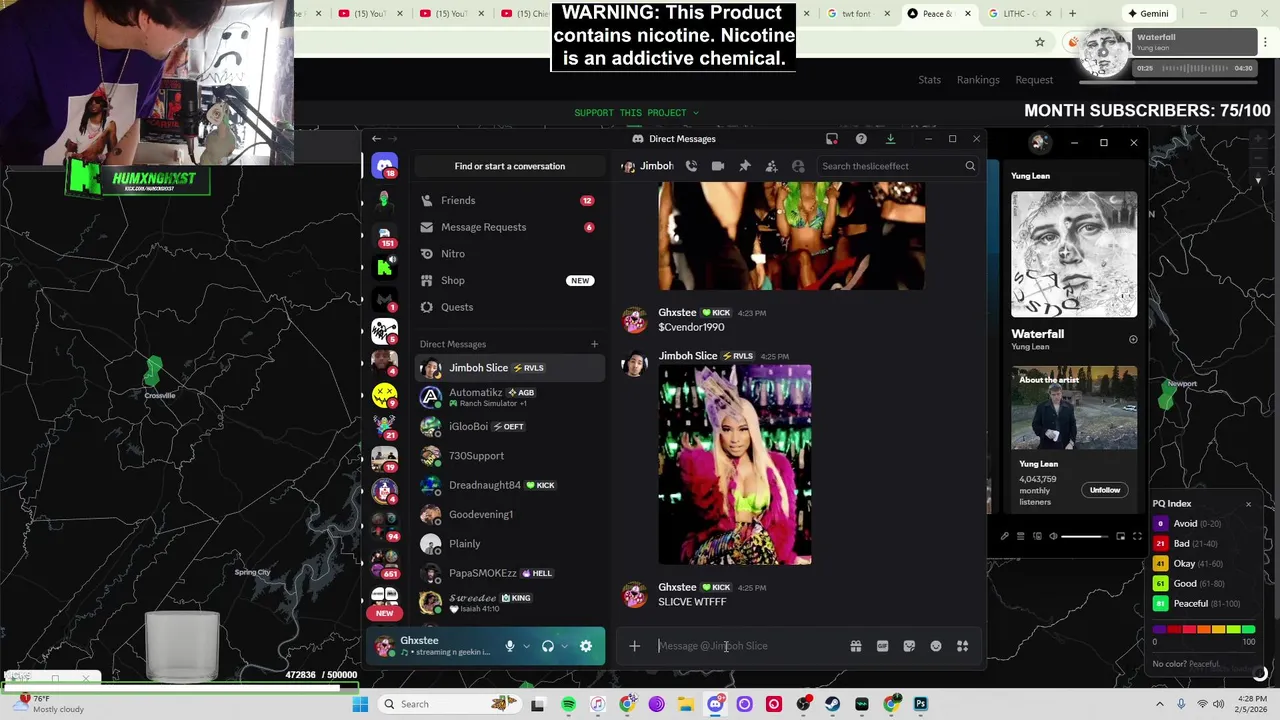Click message input for Jimboh Slice
1280x720 pixels.
(750, 646)
